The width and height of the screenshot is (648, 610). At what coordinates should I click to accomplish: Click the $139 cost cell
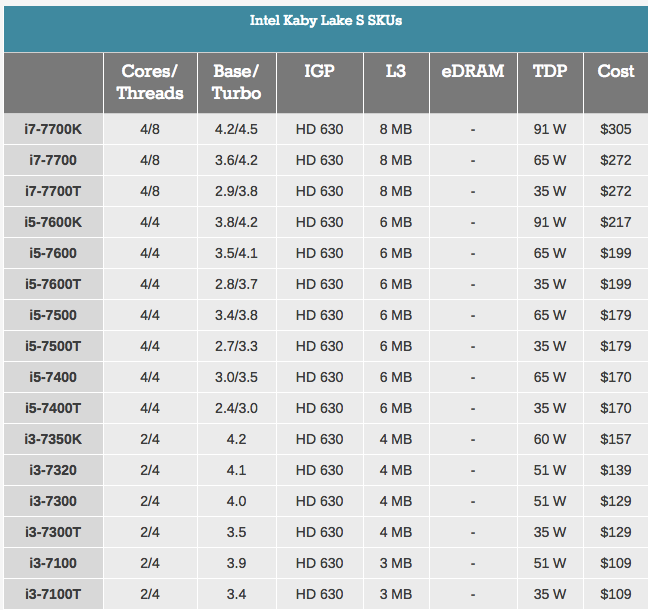(616, 470)
